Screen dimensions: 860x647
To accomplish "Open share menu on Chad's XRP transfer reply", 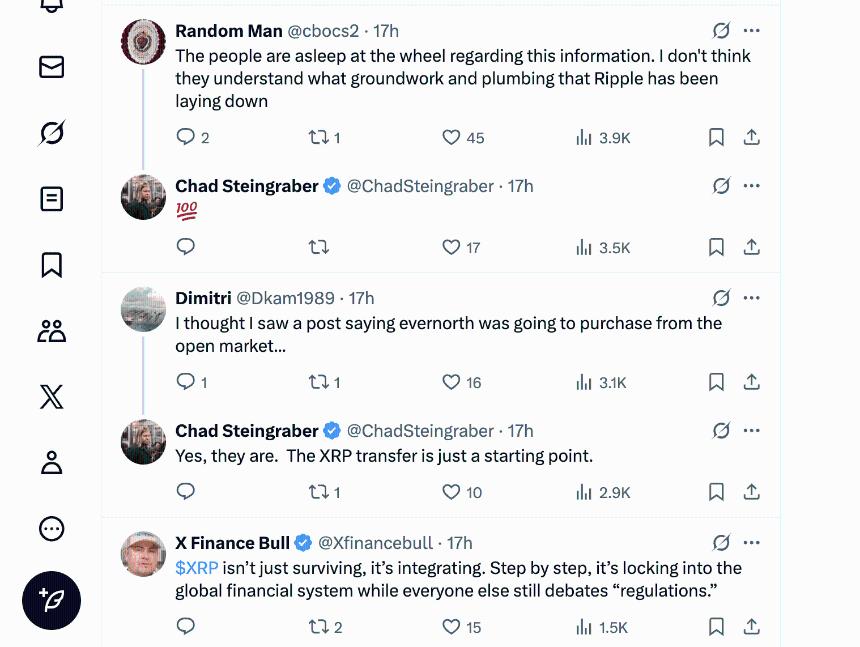I will 752,492.
